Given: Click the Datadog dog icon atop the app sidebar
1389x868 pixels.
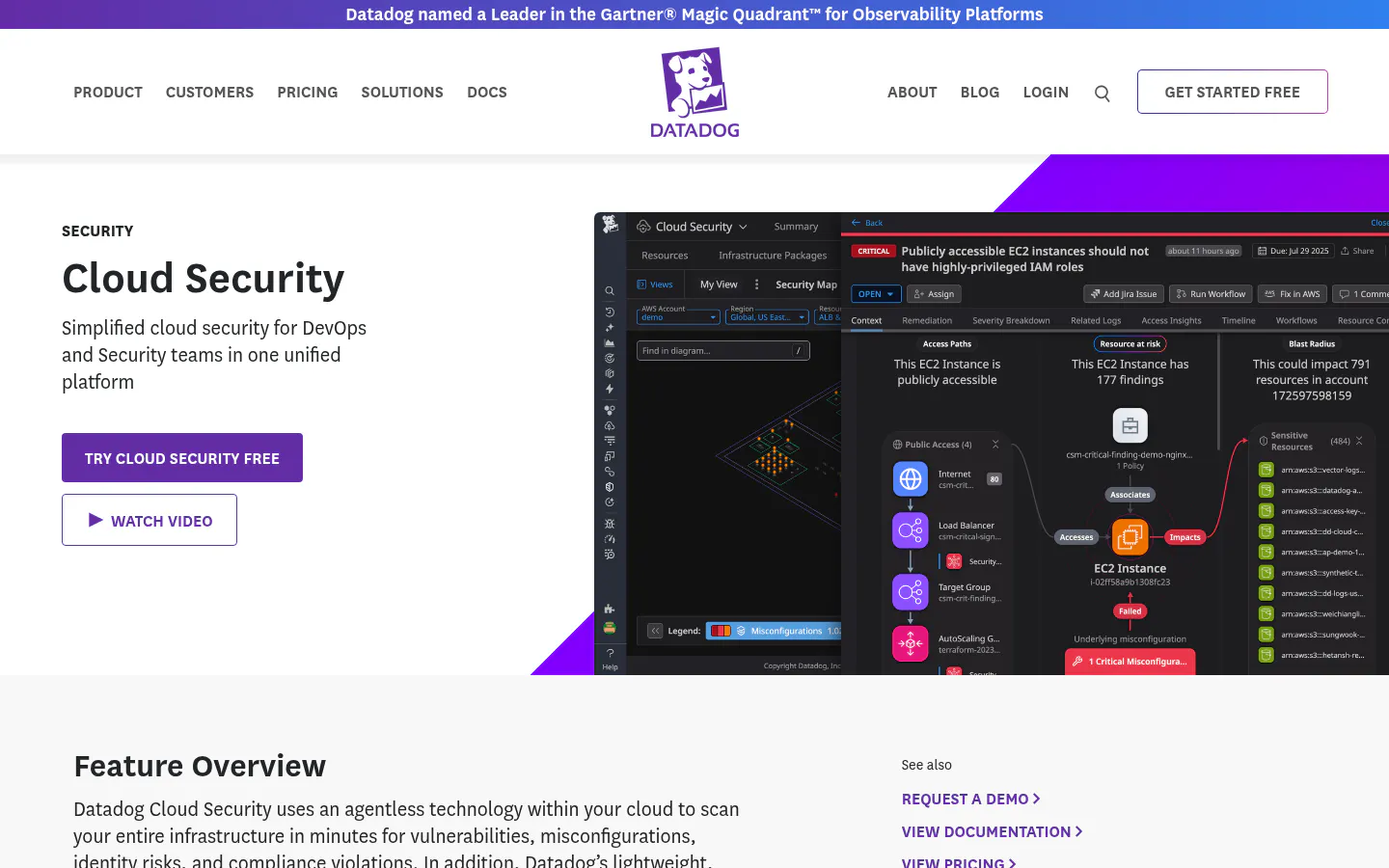Looking at the screenshot, I should [610, 224].
